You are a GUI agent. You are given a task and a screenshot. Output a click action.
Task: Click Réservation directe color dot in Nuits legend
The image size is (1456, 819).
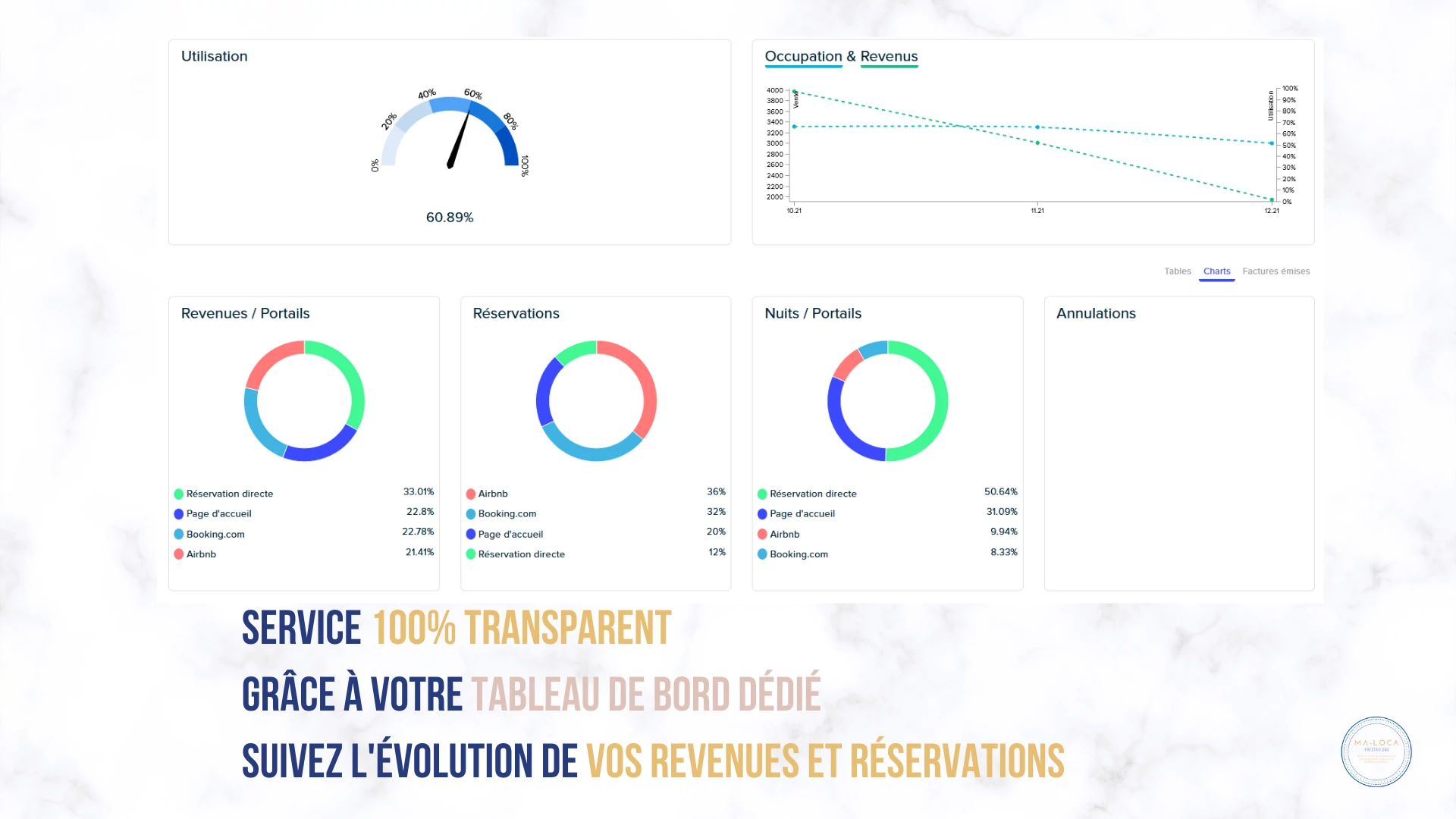pos(762,494)
